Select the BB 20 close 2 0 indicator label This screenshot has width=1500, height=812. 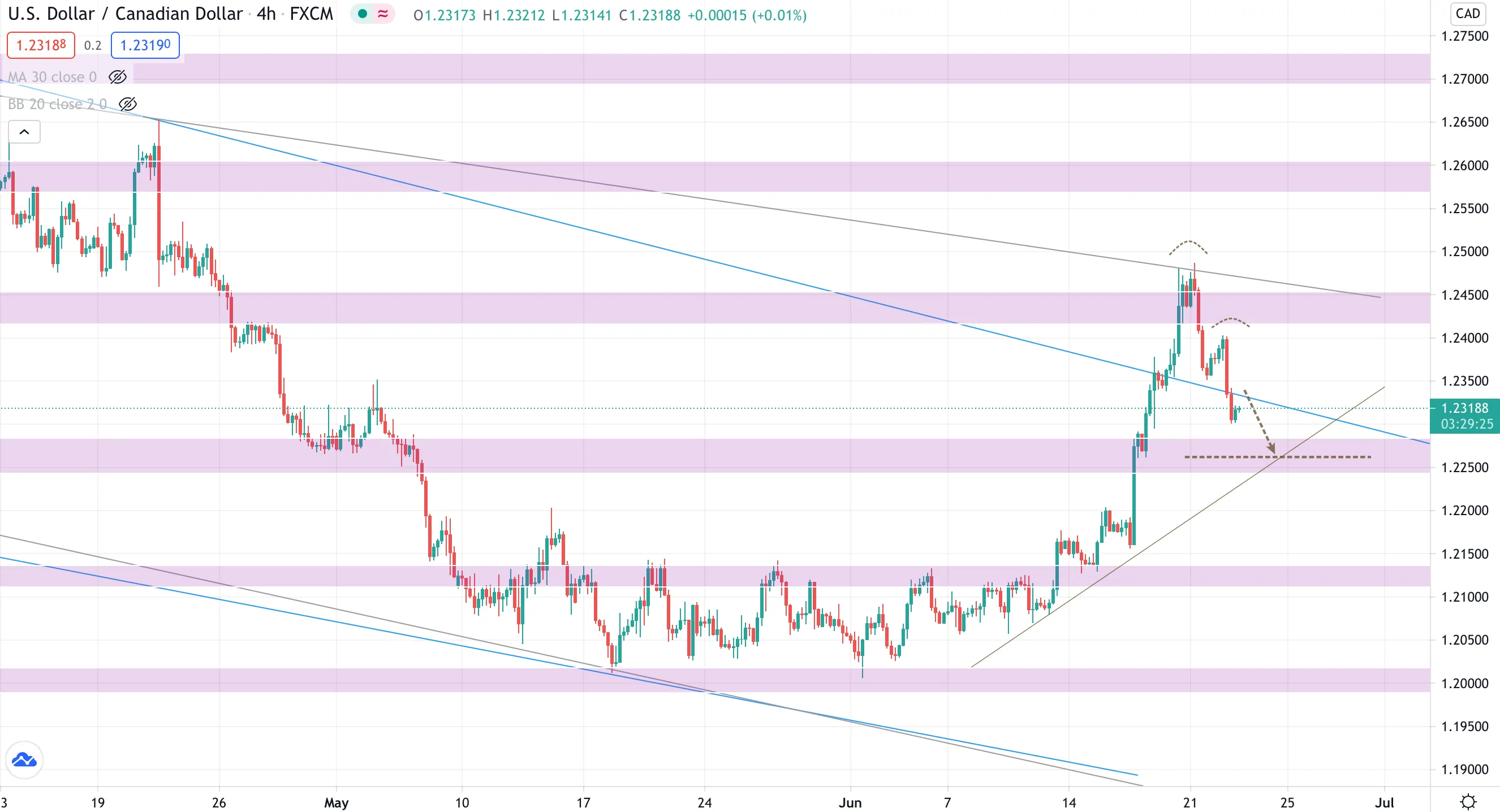click(57, 104)
